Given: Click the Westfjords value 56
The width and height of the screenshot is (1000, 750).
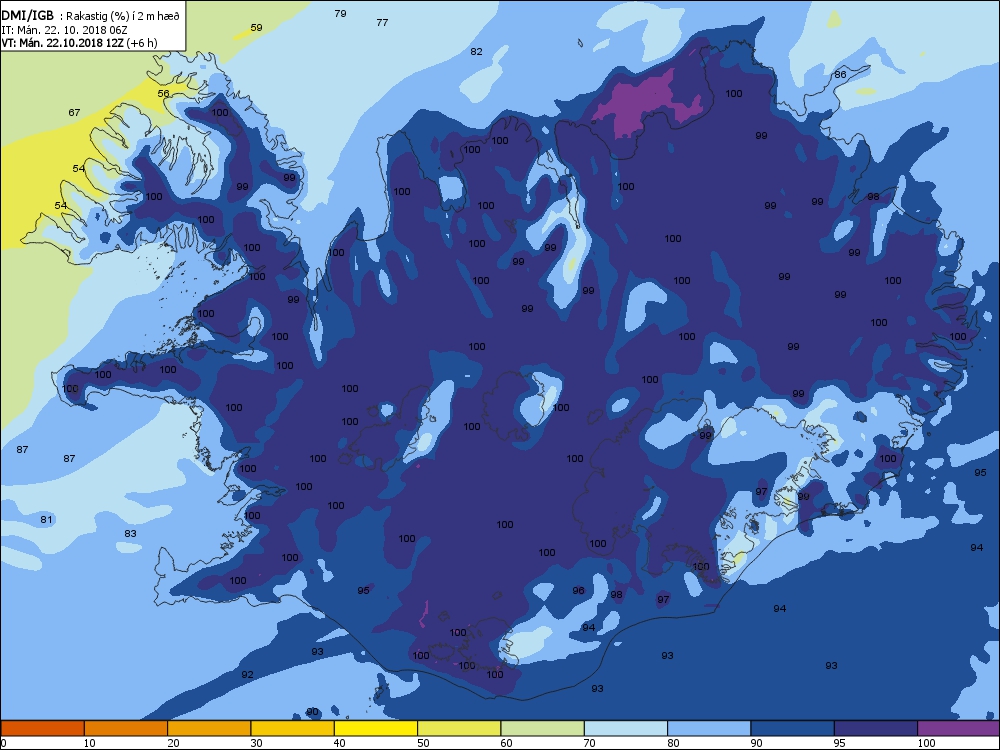Looking at the screenshot, I should pos(163,94).
